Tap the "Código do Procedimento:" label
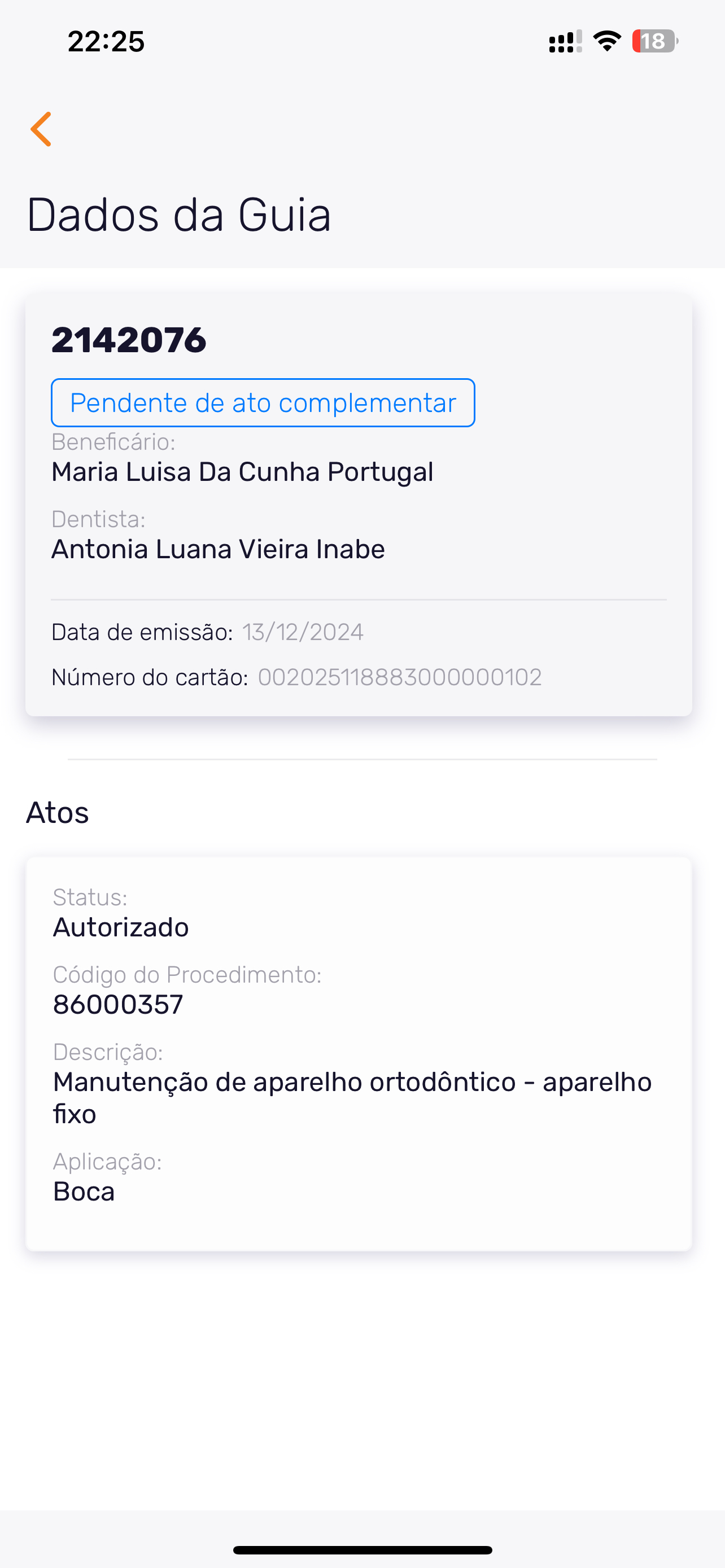The image size is (725, 1568). (187, 975)
